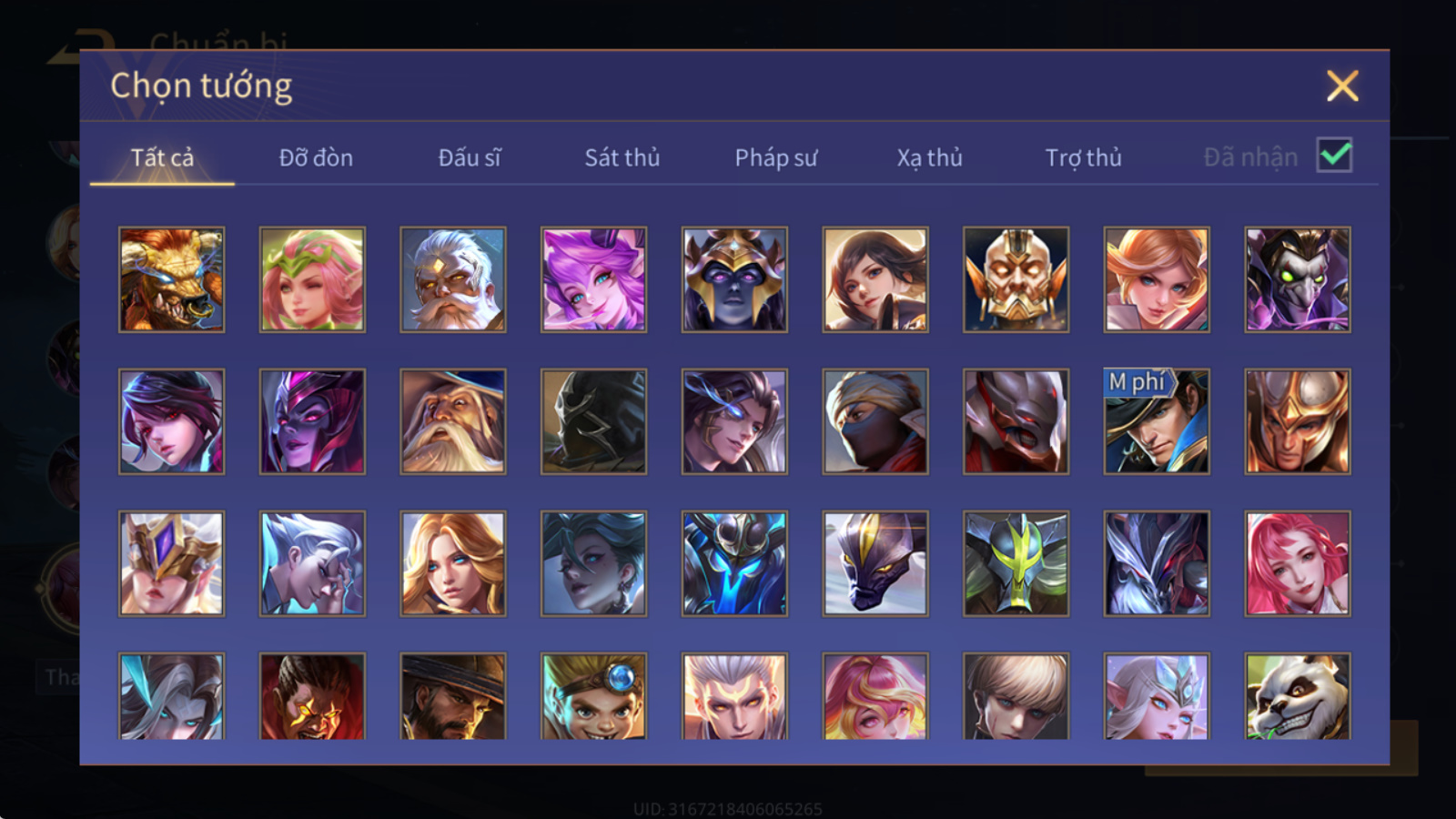Choose the goggles-wearing boy hero
This screenshot has width=1456, height=819.
[593, 696]
